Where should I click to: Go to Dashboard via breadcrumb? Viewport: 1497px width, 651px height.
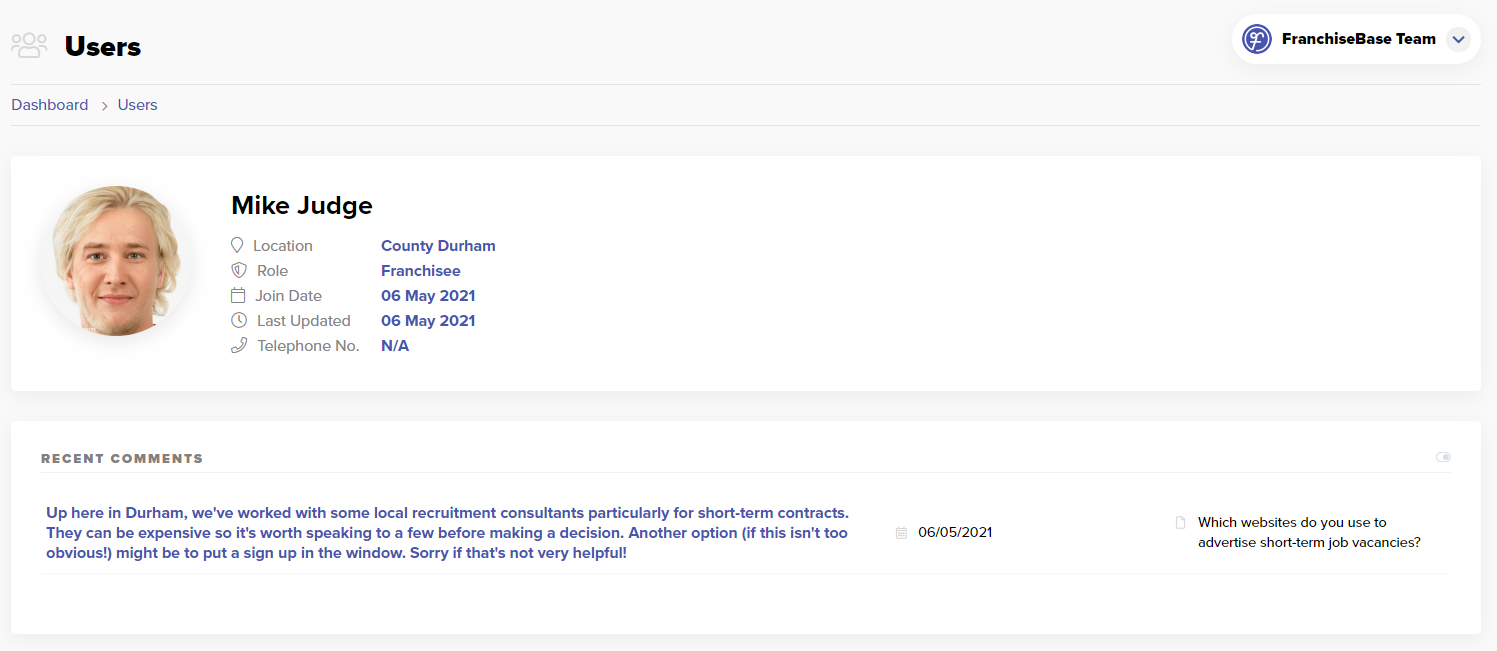50,105
